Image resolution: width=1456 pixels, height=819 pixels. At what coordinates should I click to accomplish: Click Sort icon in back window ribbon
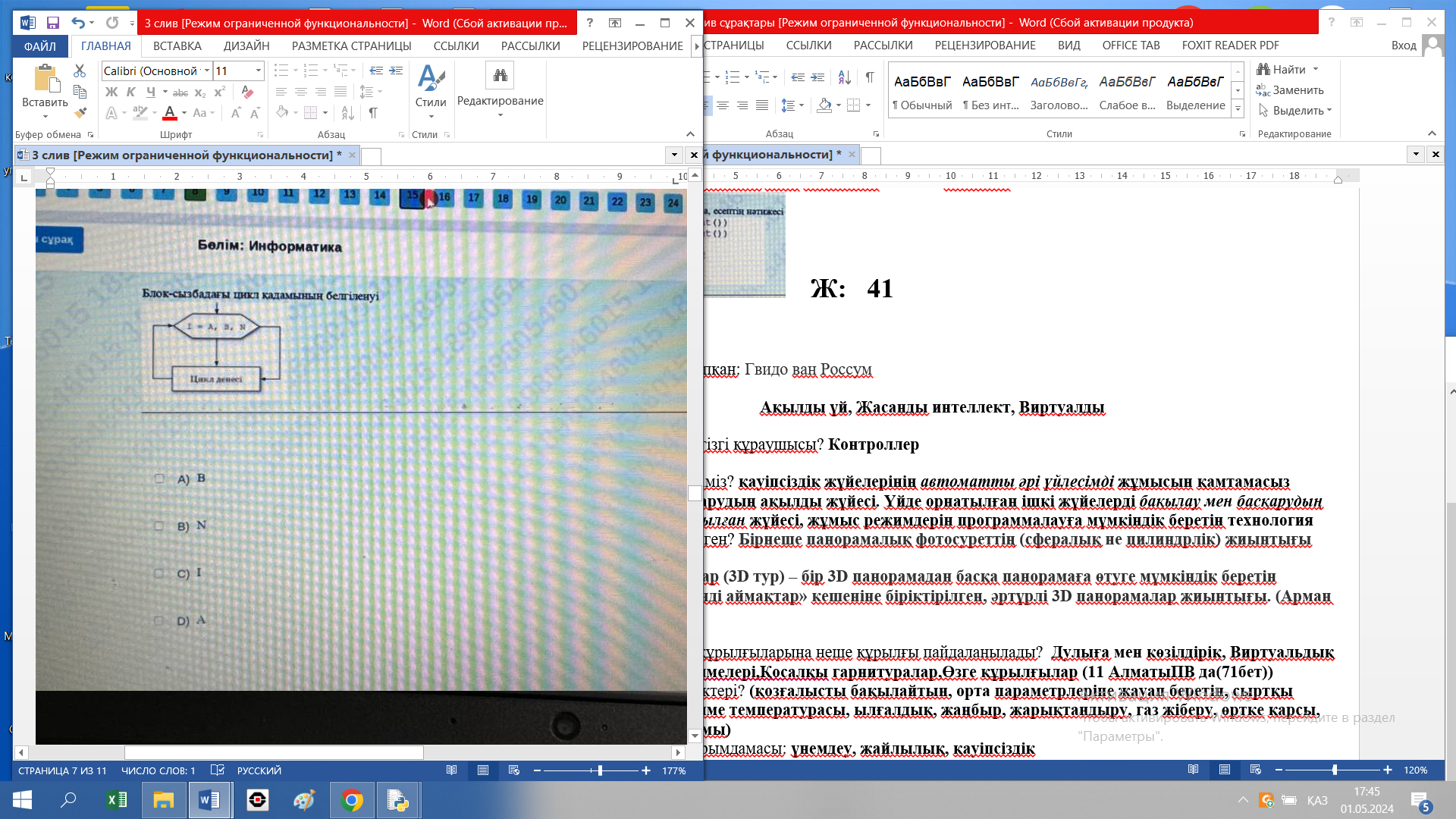(x=844, y=77)
